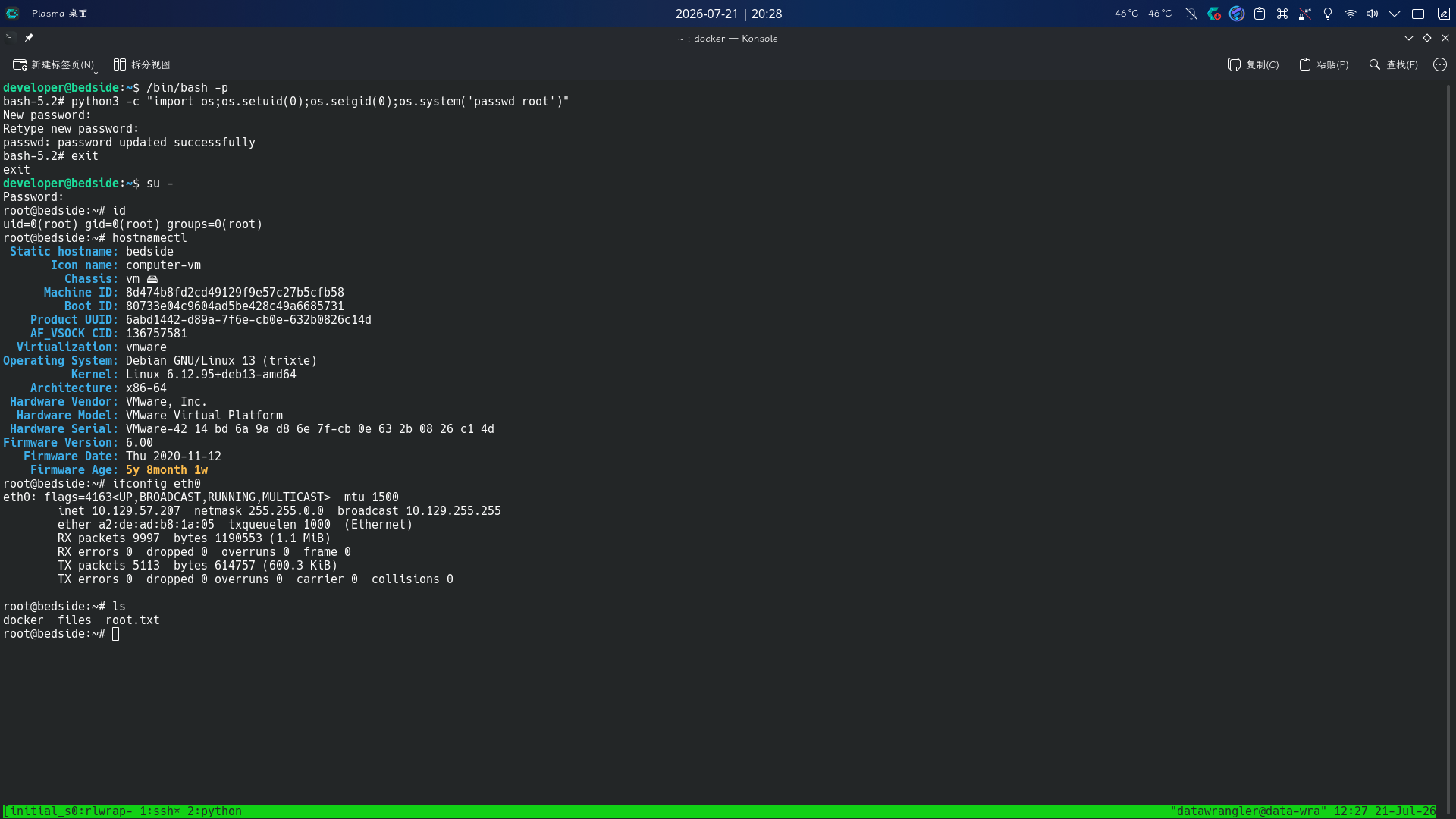
Task: Click the 粘贴(P) paste button
Action: pos(1324,64)
